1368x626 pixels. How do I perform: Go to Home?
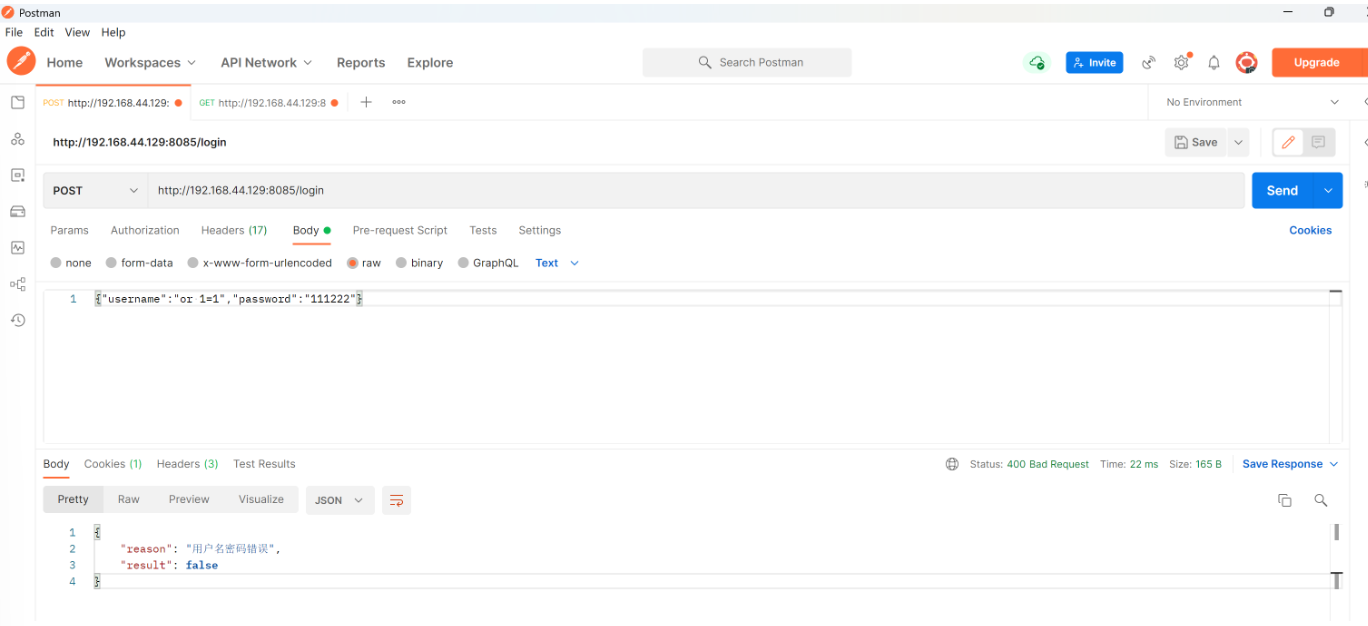[x=65, y=62]
